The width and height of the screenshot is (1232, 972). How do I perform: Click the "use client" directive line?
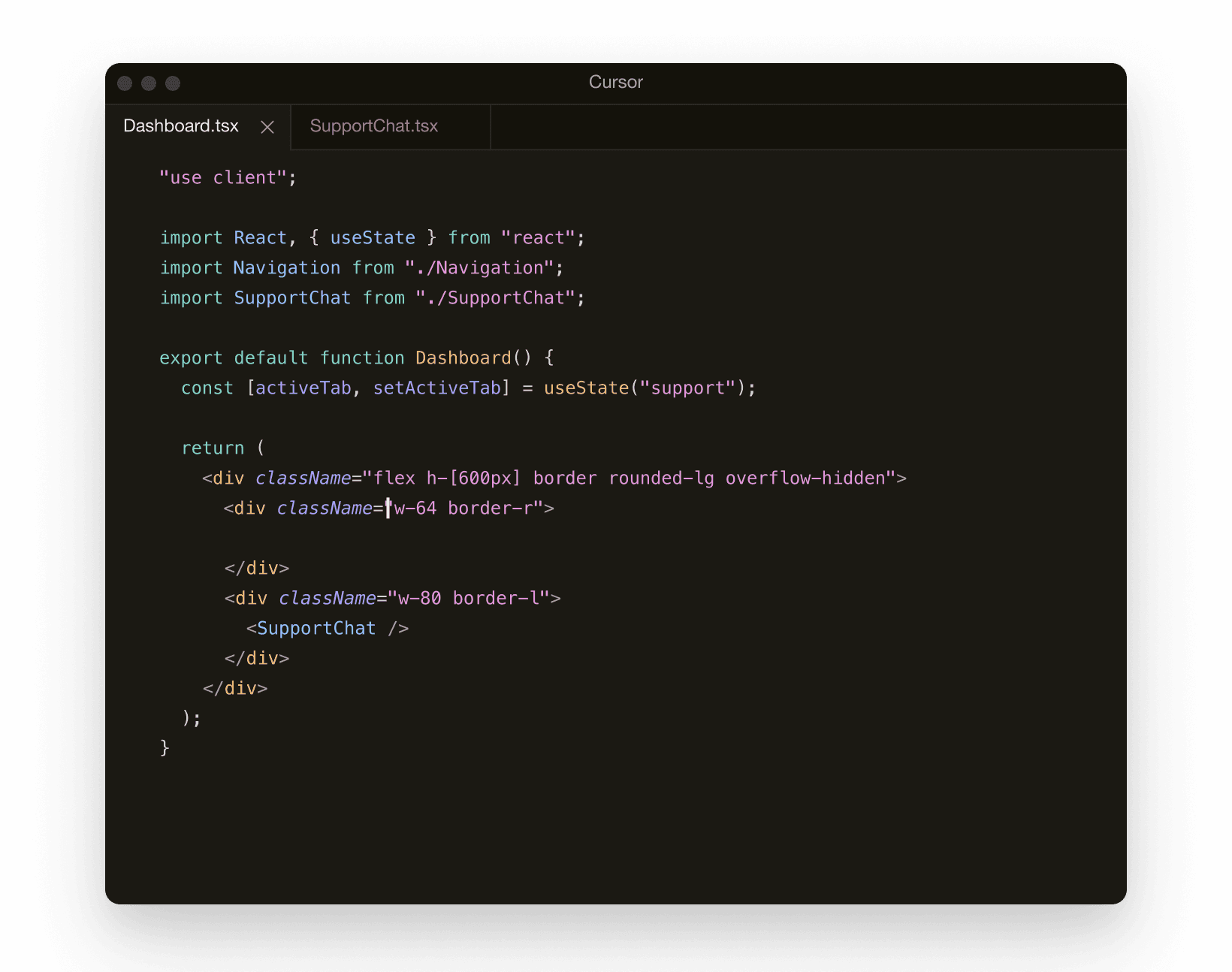(x=228, y=178)
